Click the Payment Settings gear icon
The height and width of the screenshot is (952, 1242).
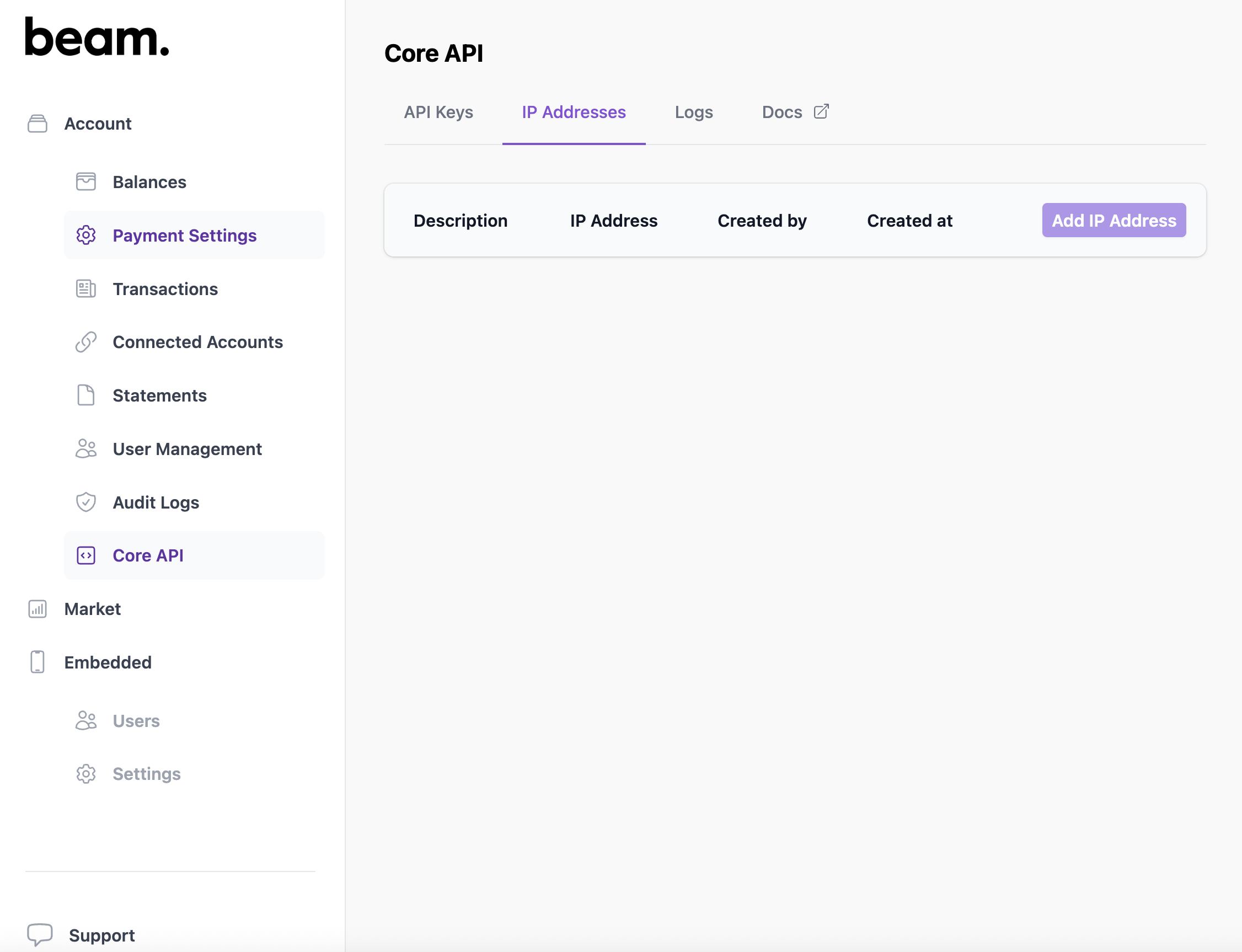(85, 235)
